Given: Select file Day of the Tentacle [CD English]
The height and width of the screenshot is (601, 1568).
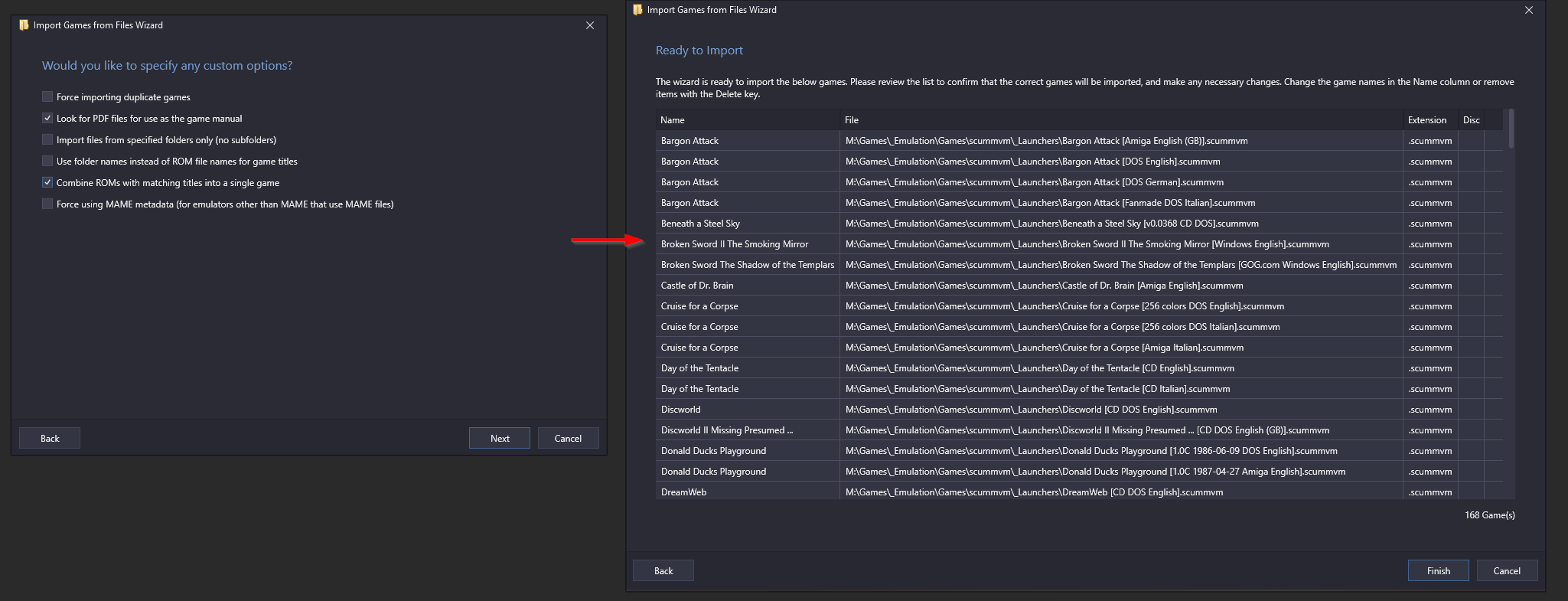Looking at the screenshot, I should coord(1121,368).
